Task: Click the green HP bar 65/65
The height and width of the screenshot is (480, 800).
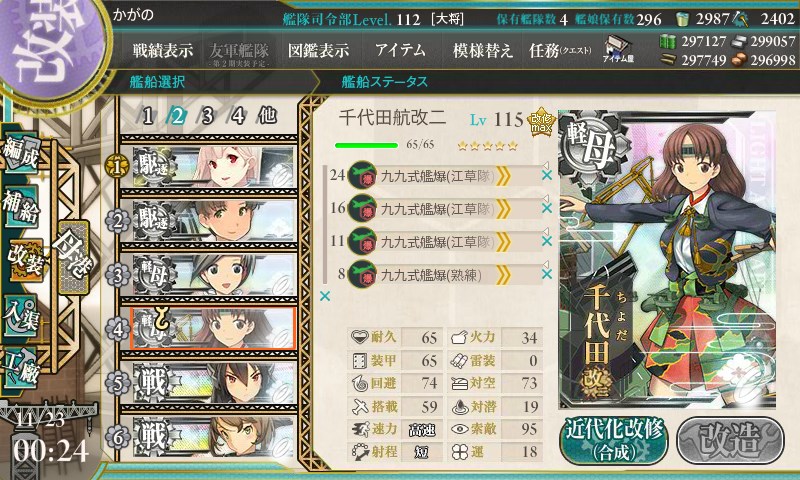Action: (x=366, y=145)
